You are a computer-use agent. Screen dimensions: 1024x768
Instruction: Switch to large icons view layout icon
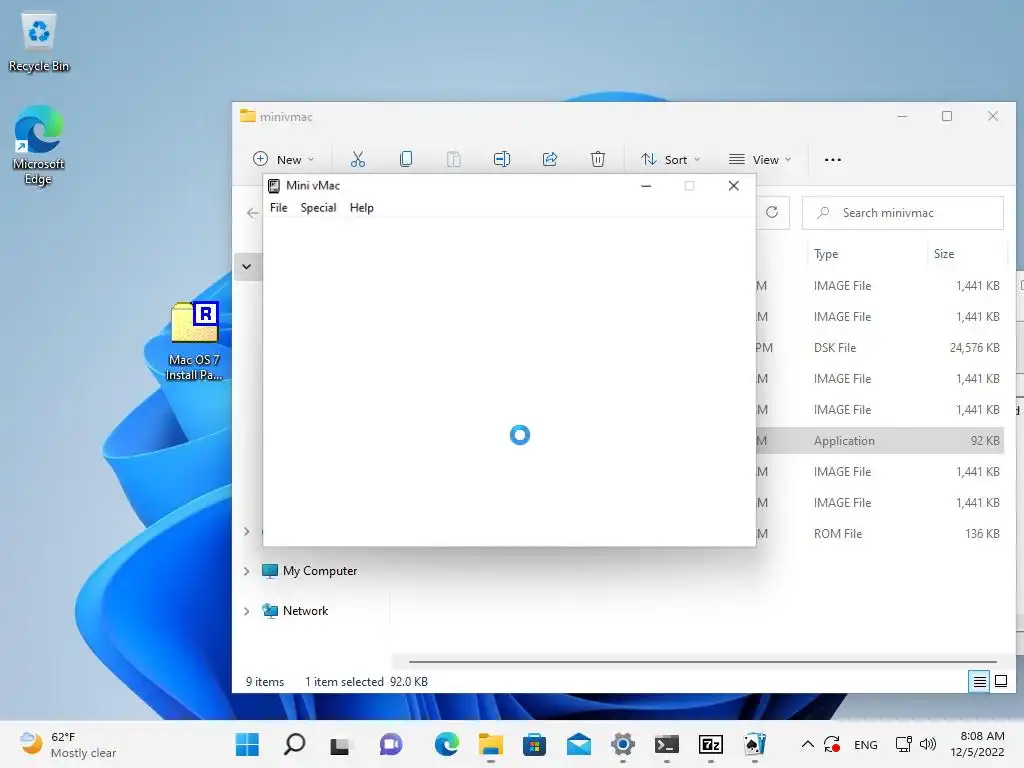coord(1000,682)
